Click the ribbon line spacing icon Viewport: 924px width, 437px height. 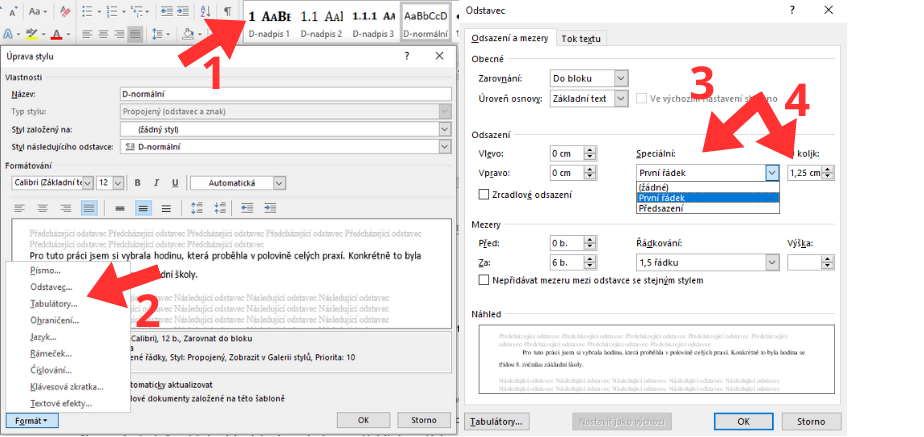click(157, 34)
